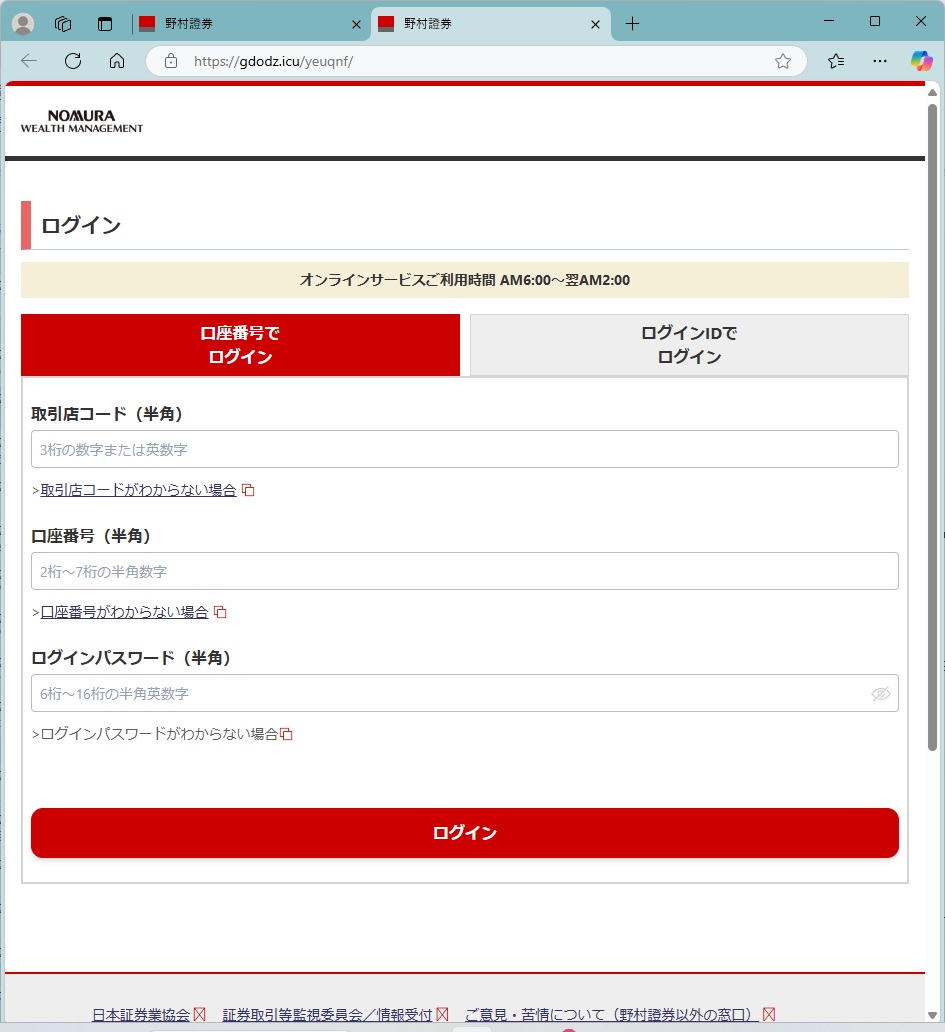Open a new tab with plus icon
Viewport: 945px width, 1032px height.
point(632,24)
